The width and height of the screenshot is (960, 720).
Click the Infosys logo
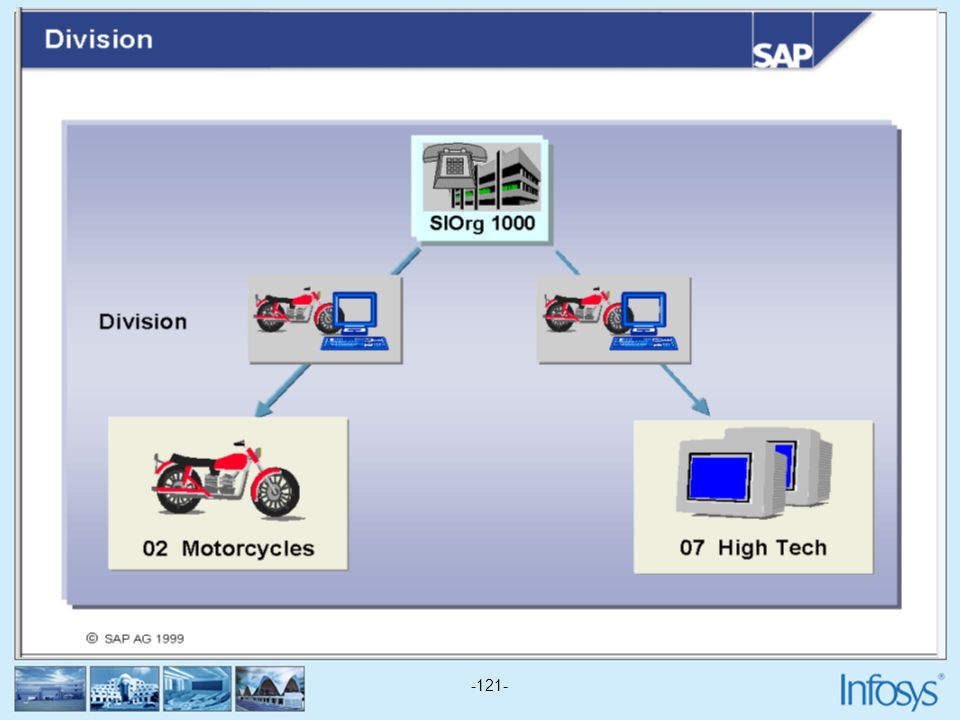[891, 691]
